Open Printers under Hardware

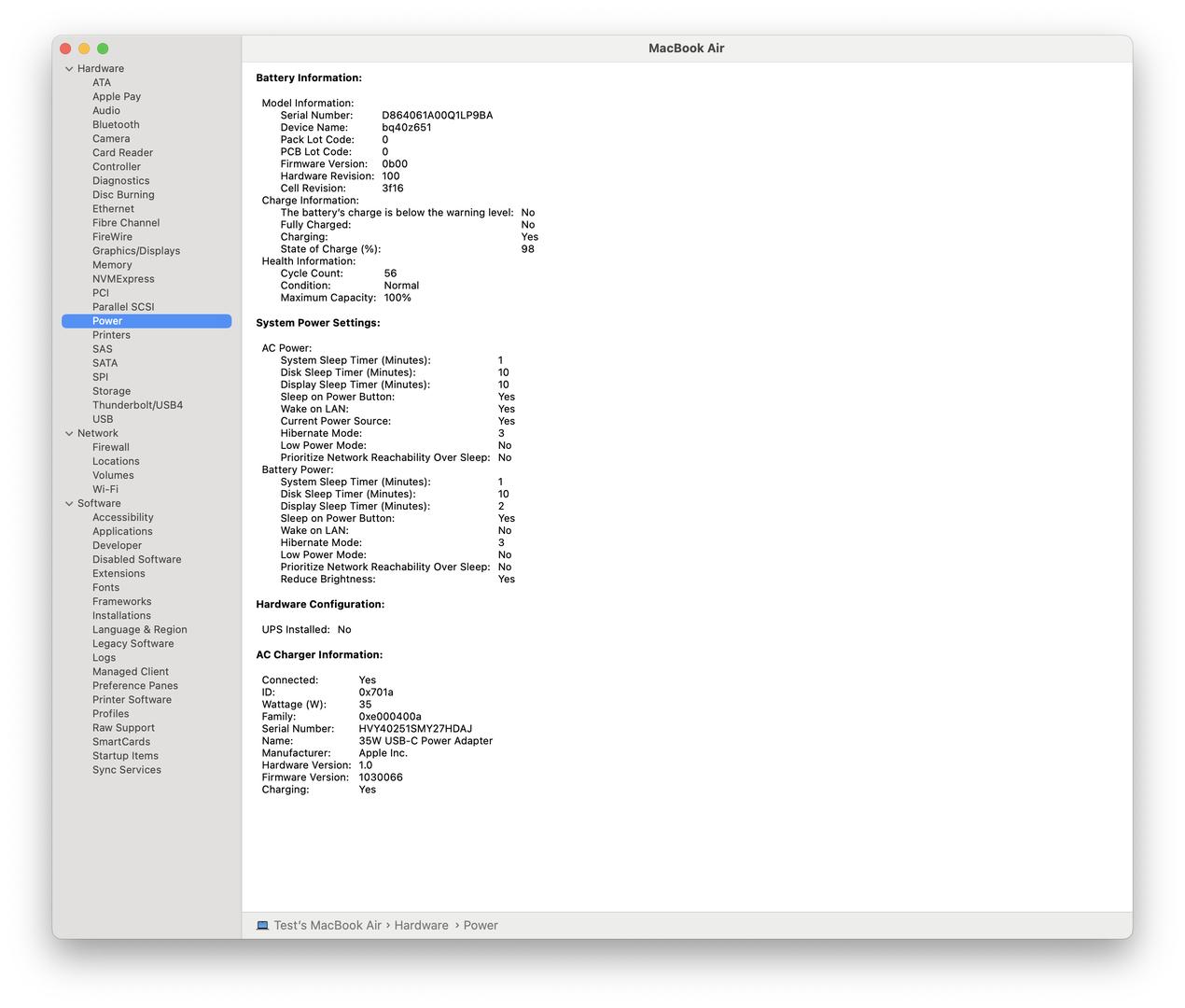[x=111, y=335]
